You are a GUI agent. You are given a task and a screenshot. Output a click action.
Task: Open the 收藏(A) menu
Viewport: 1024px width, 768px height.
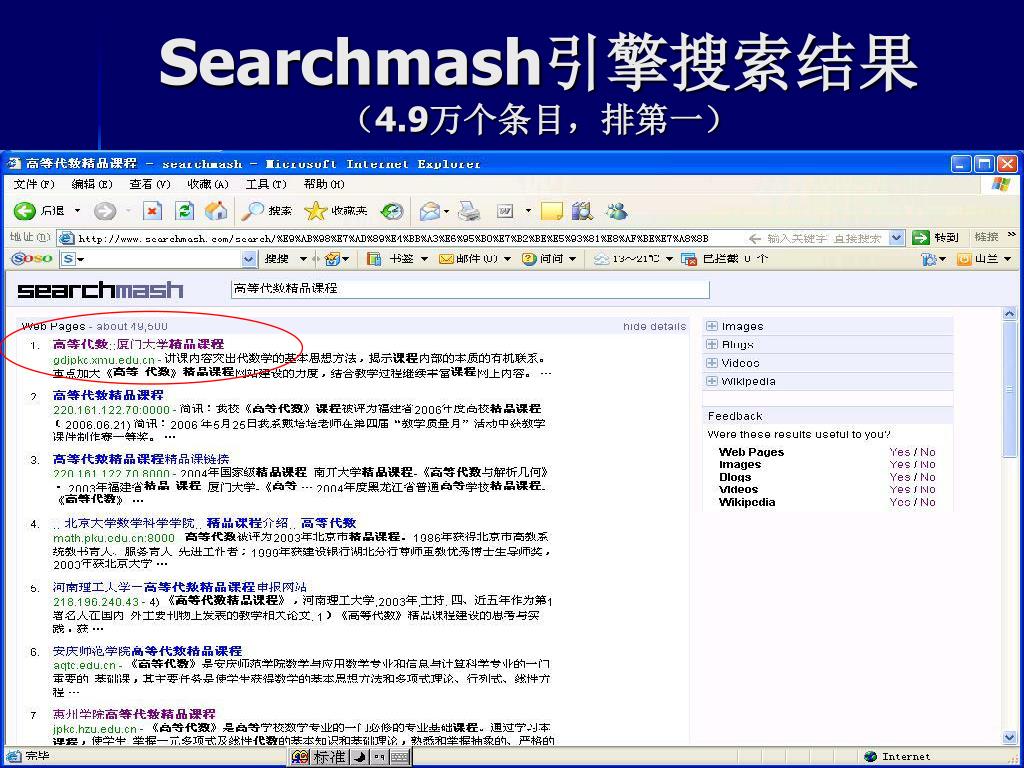tap(208, 184)
